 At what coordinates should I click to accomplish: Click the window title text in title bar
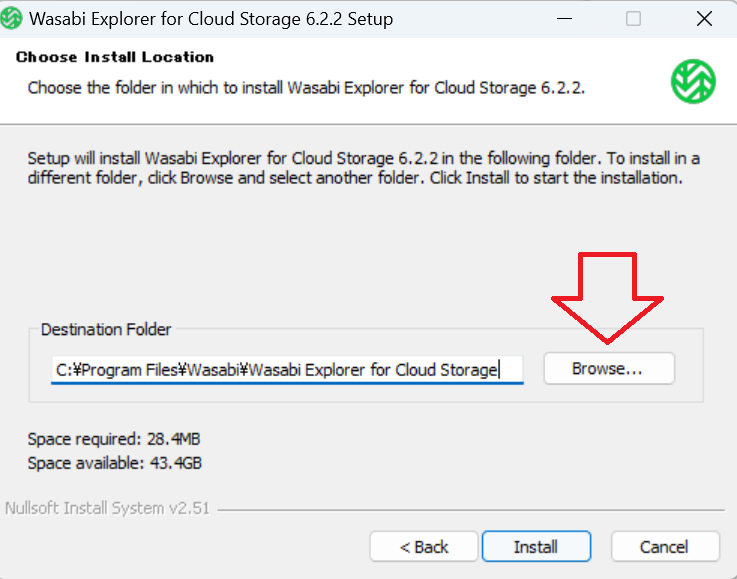click(211, 19)
